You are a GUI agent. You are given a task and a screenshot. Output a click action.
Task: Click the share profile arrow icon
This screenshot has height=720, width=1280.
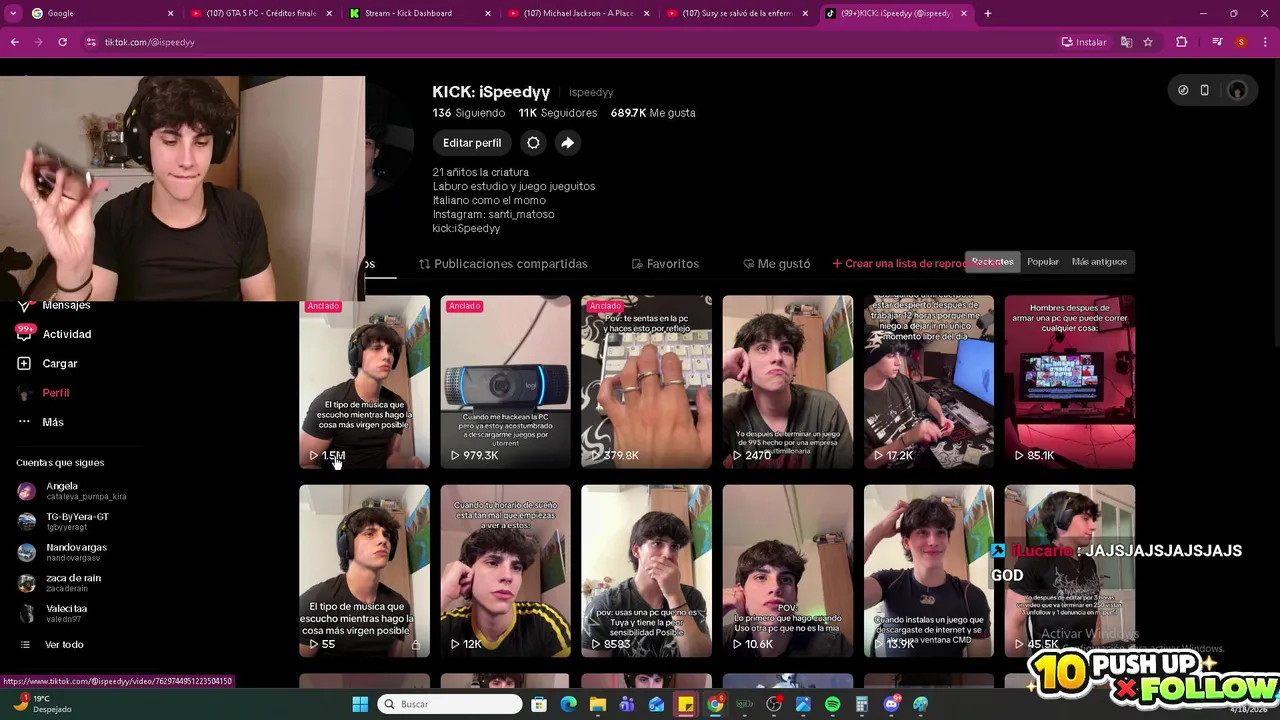pyautogui.click(x=567, y=143)
